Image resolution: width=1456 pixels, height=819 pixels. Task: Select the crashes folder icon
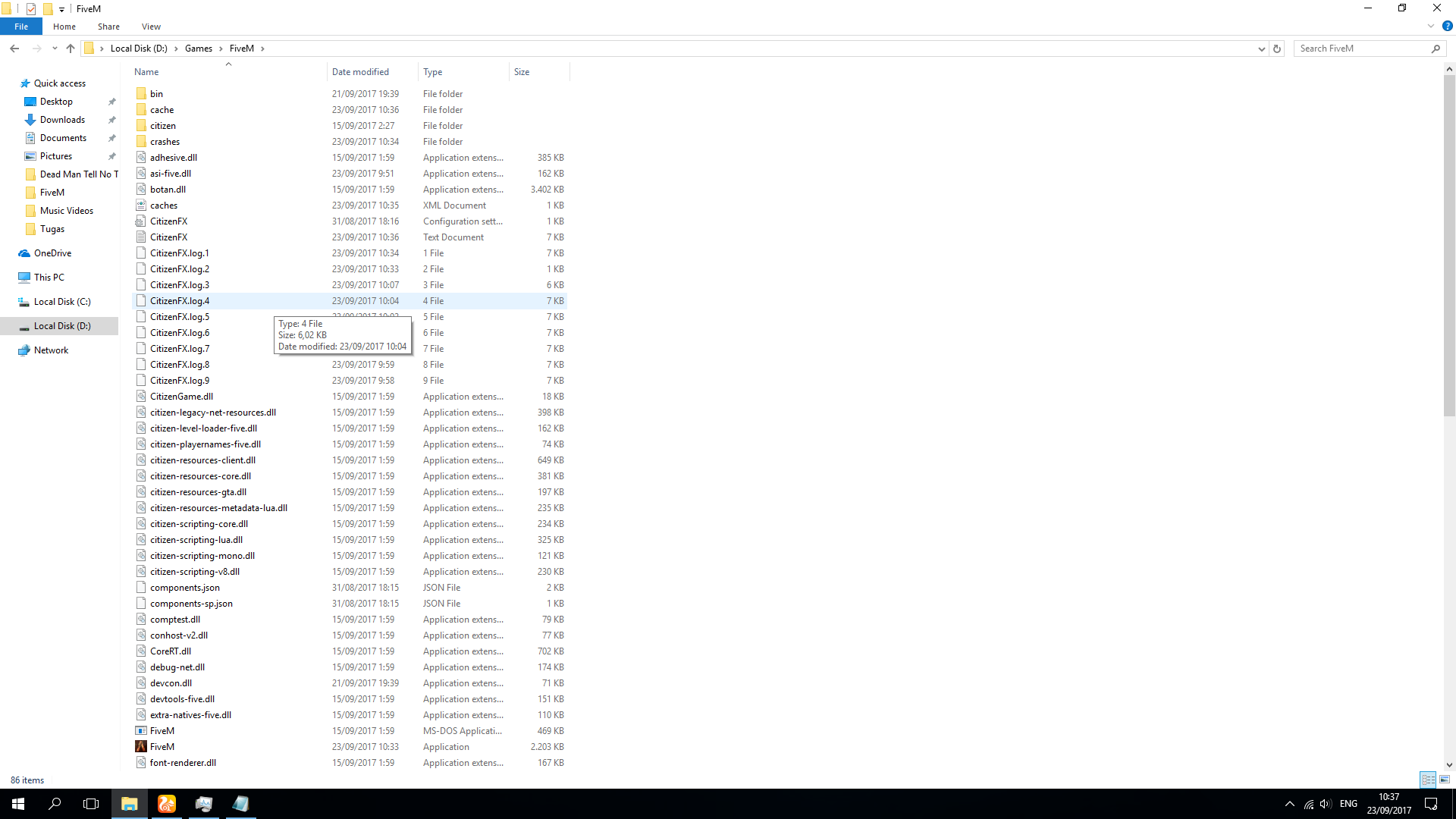pyautogui.click(x=141, y=142)
